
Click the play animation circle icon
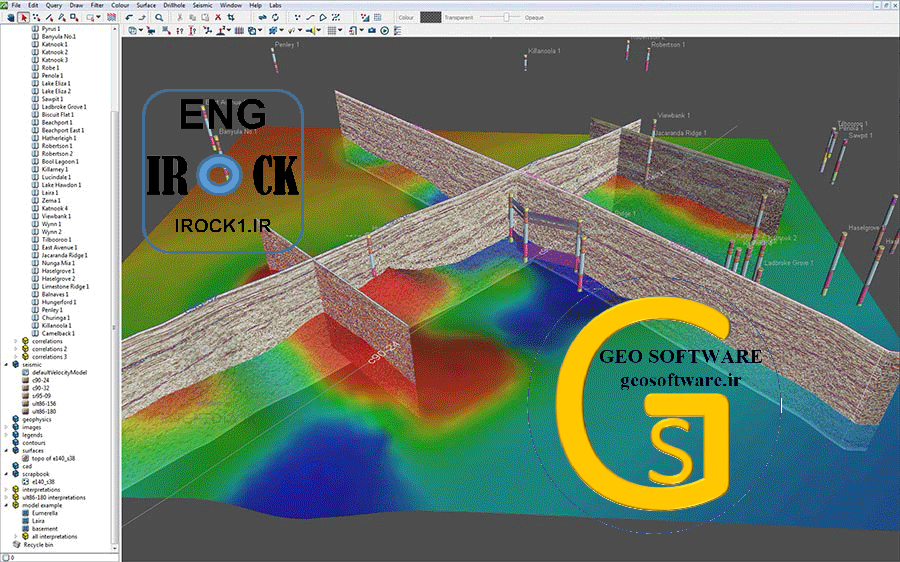click(x=385, y=30)
